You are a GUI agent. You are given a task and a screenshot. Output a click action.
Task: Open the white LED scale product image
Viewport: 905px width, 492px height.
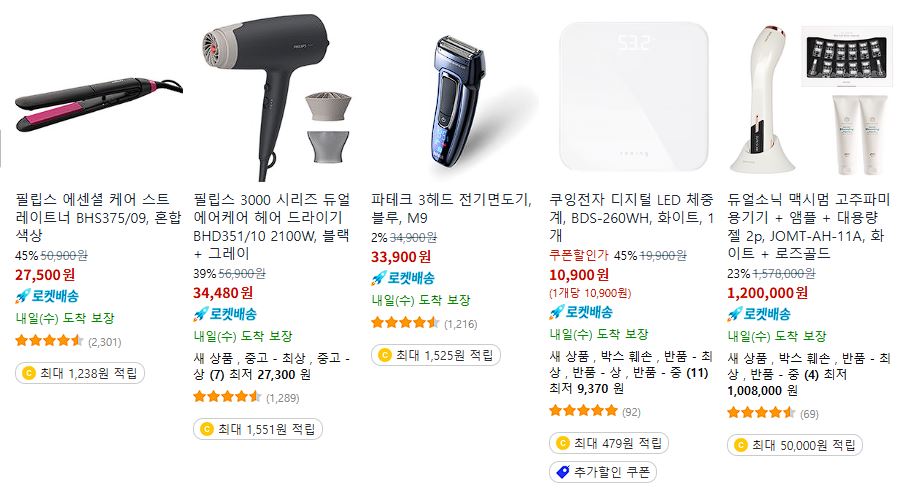point(633,97)
